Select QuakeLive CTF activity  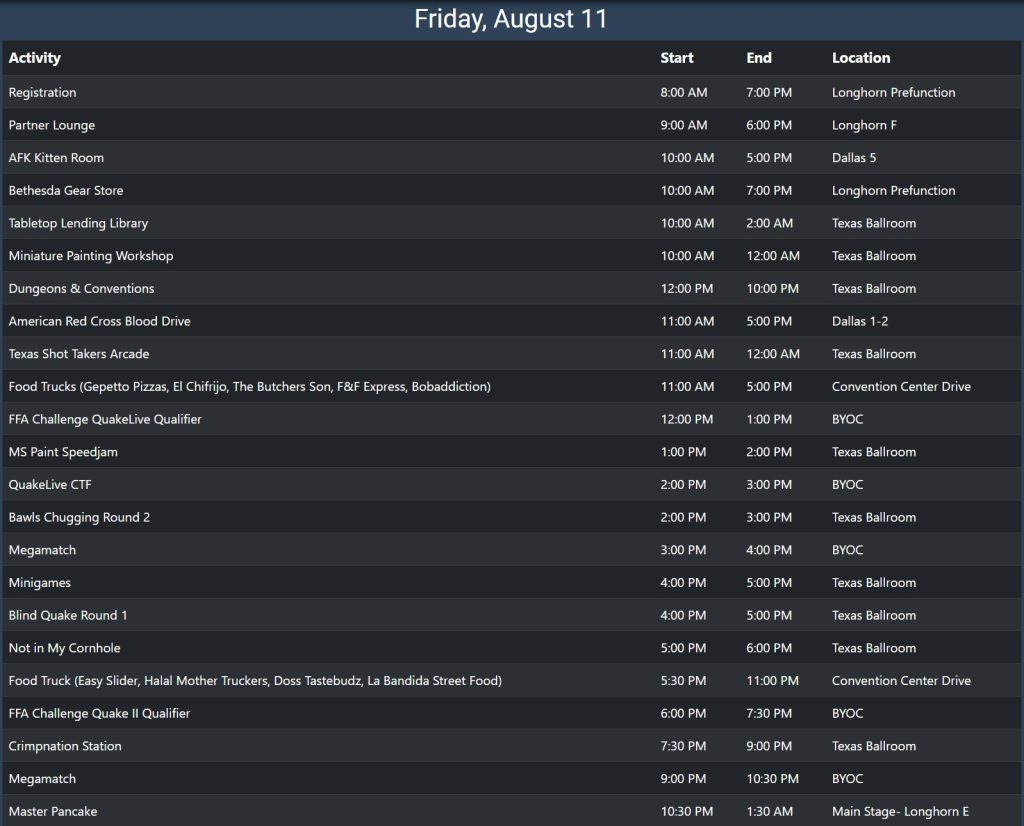(50, 484)
